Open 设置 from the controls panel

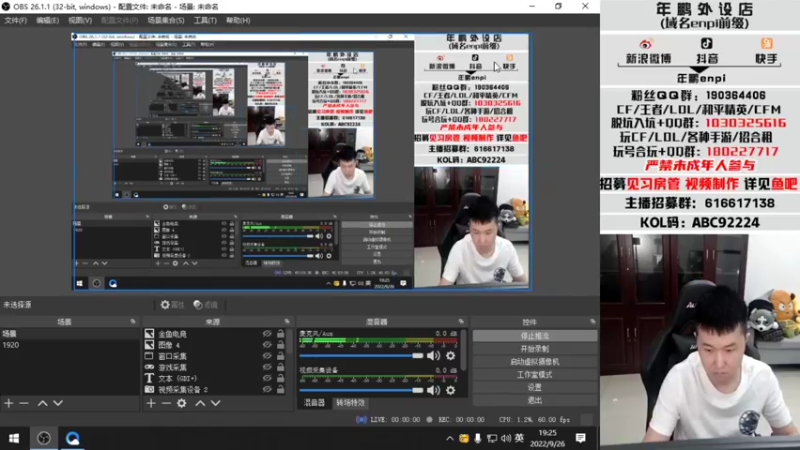(x=535, y=387)
